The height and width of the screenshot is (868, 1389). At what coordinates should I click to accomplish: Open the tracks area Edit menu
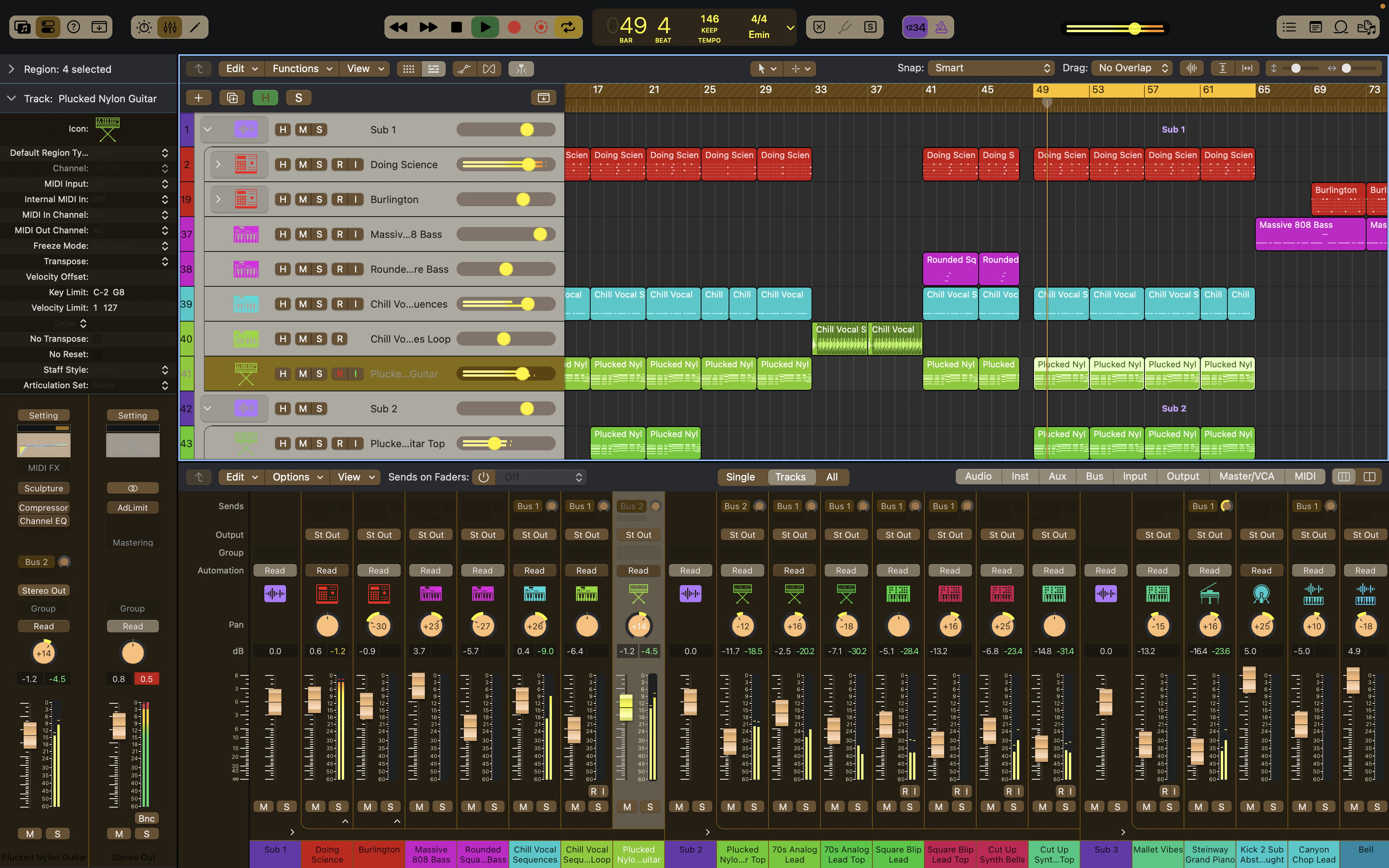241,69
